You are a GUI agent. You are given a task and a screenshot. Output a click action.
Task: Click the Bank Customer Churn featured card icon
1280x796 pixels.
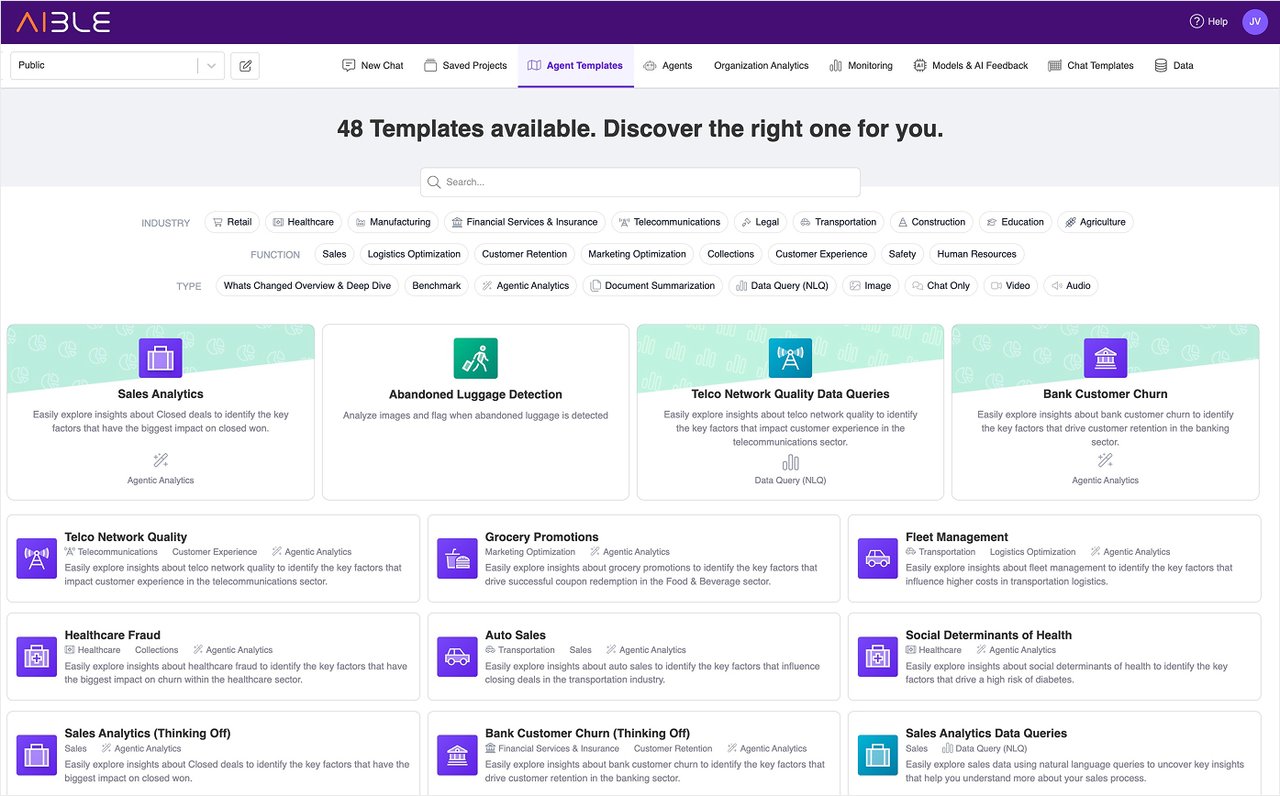[x=1105, y=358]
